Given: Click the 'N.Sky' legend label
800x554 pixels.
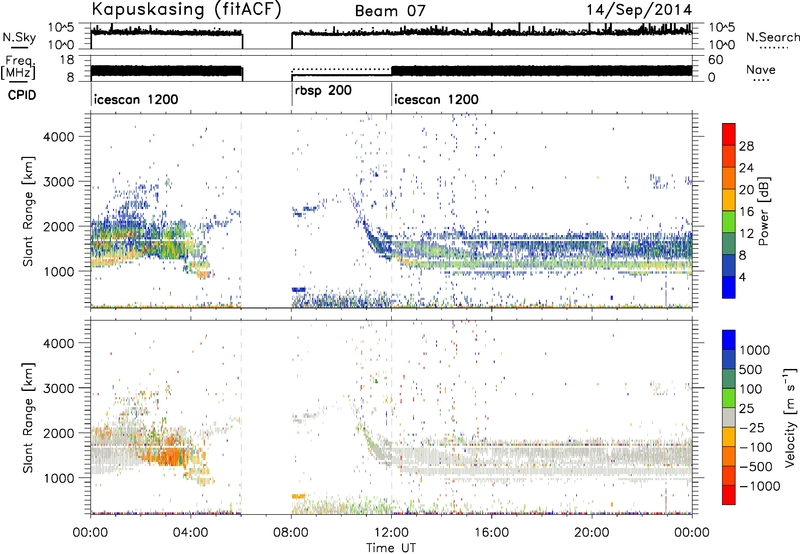Looking at the screenshot, I should [19, 37].
